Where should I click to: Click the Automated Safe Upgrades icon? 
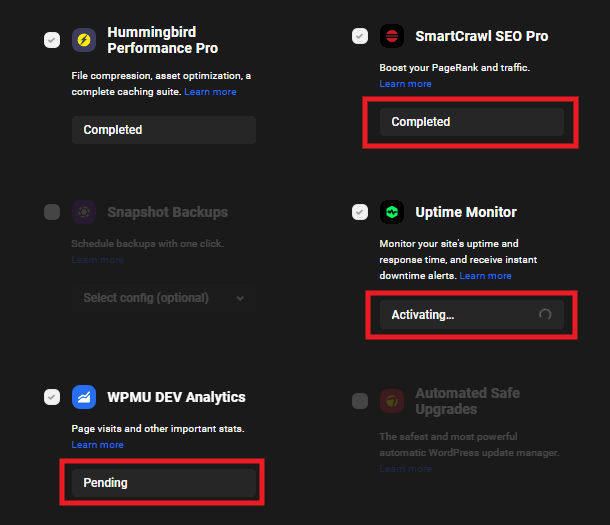(392, 401)
